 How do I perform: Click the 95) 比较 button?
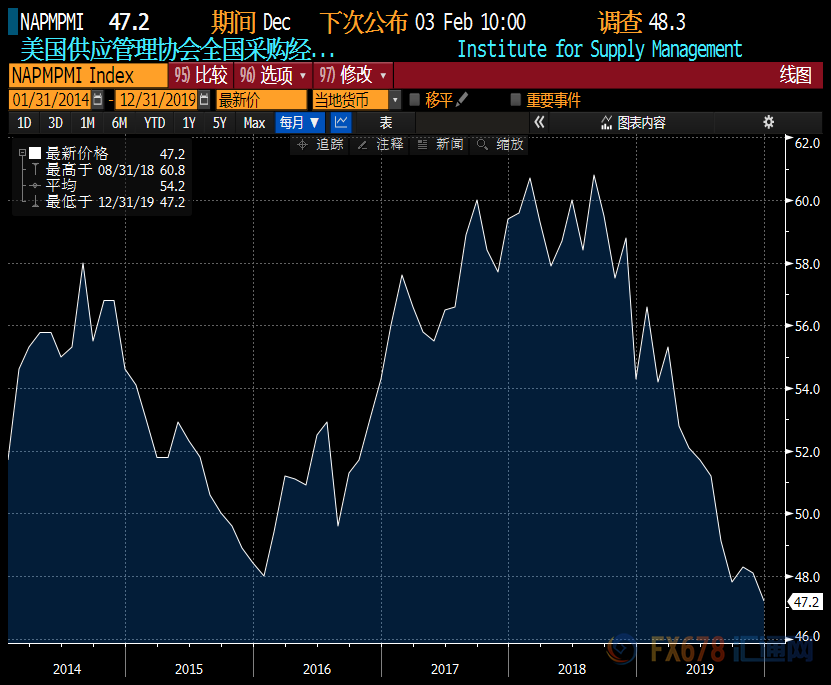200,75
